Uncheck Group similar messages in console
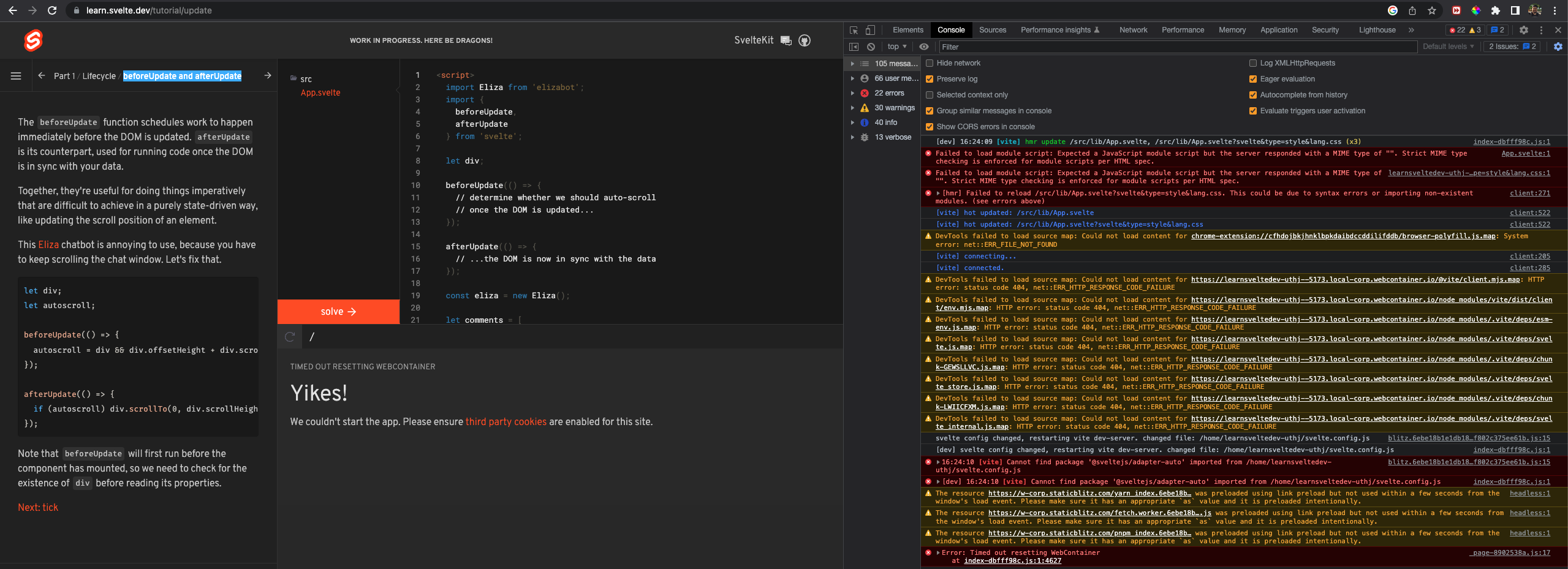The image size is (1568, 569). (x=930, y=111)
